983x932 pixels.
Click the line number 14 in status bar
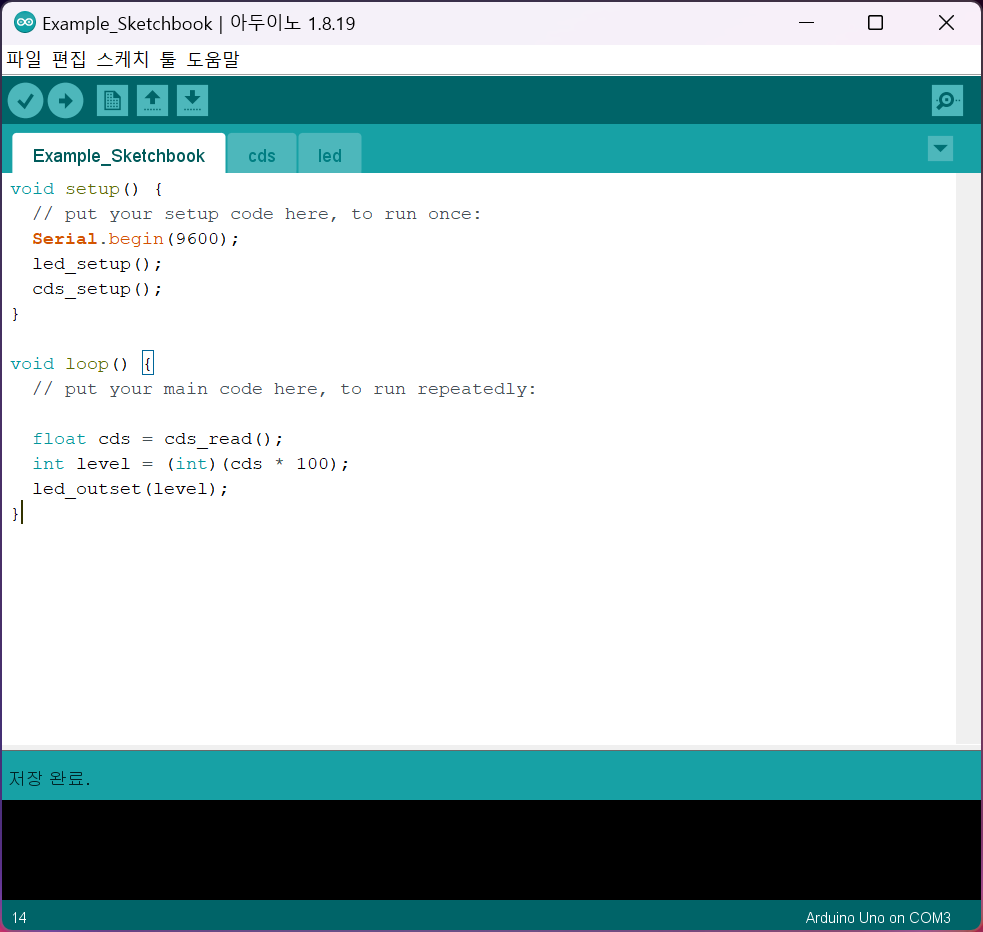(x=19, y=918)
